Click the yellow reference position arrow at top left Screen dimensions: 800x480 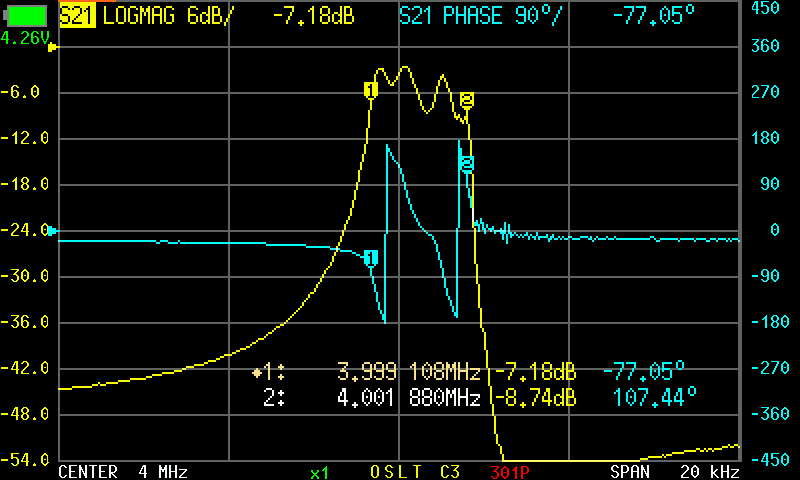click(x=53, y=47)
